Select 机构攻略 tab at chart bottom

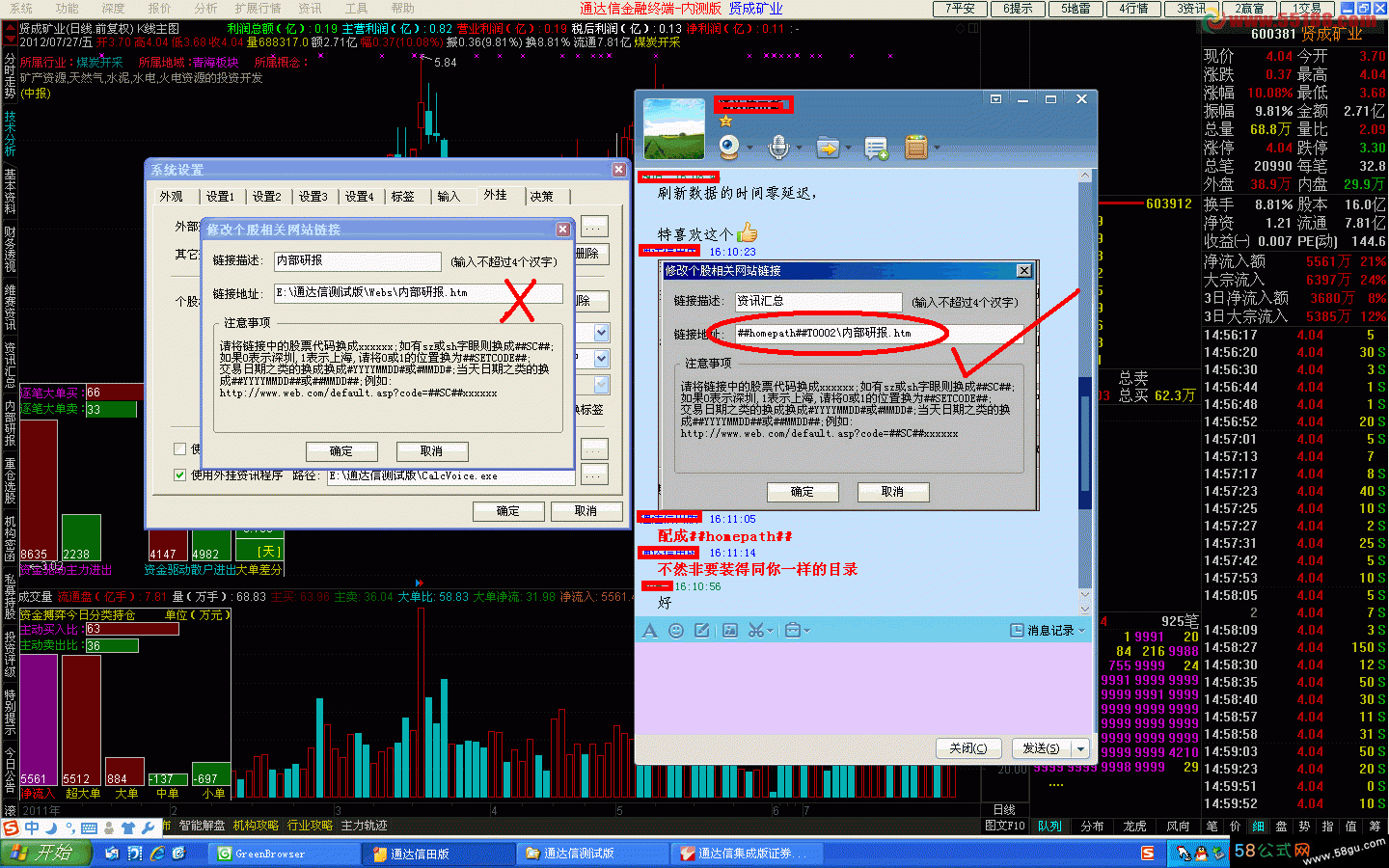click(x=256, y=827)
